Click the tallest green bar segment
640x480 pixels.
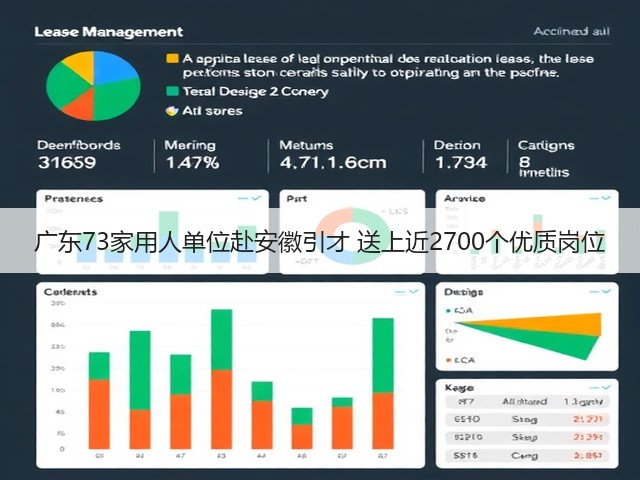[x=140, y=370]
